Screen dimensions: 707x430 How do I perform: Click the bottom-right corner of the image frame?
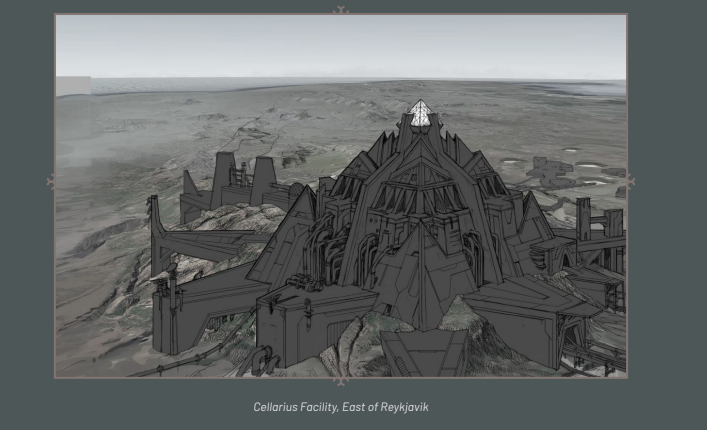pyautogui.click(x=626, y=377)
